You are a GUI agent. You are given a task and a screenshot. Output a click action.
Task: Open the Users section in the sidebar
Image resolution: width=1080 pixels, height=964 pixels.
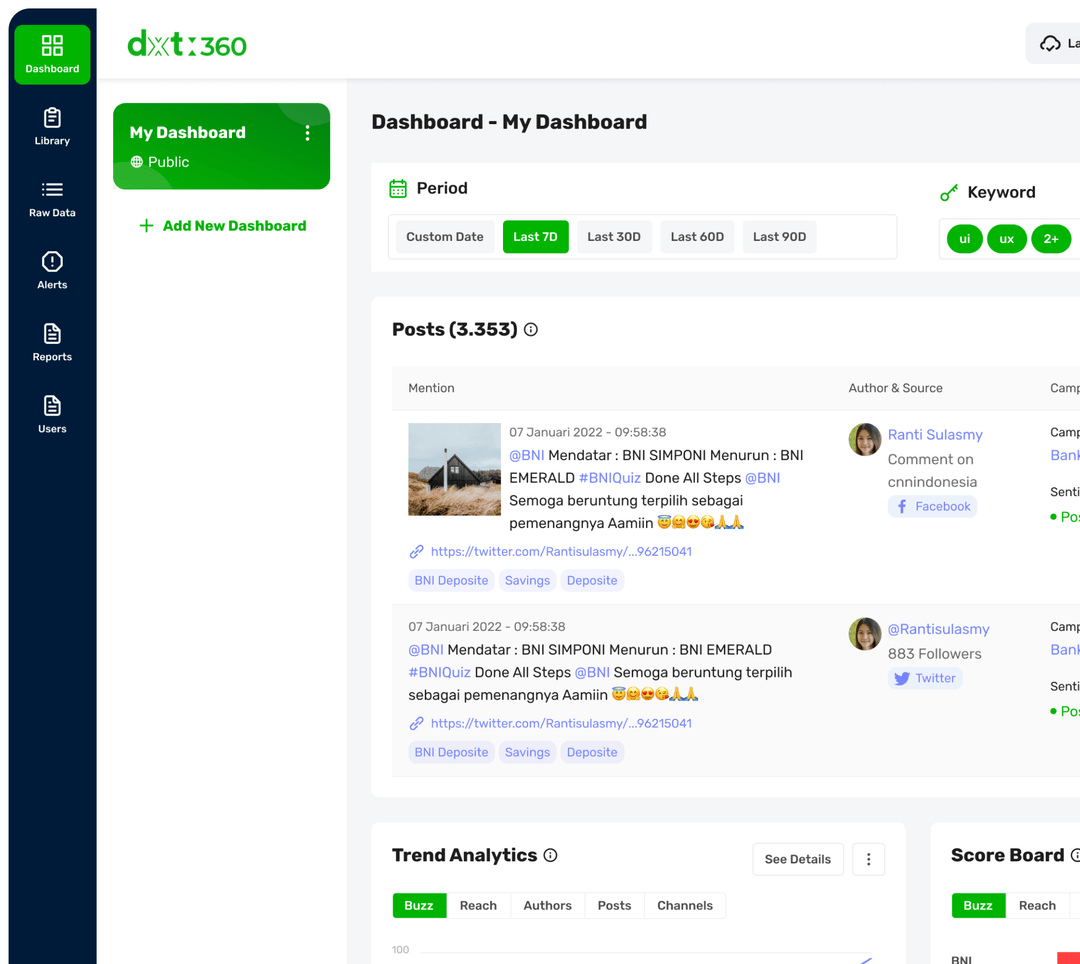pos(51,412)
